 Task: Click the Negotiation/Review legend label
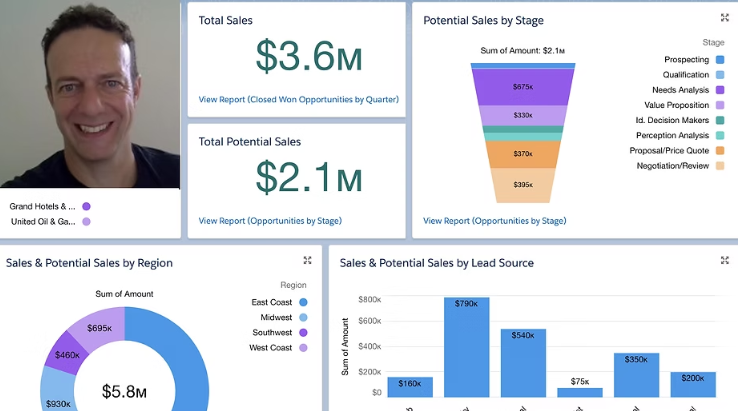[673, 166]
